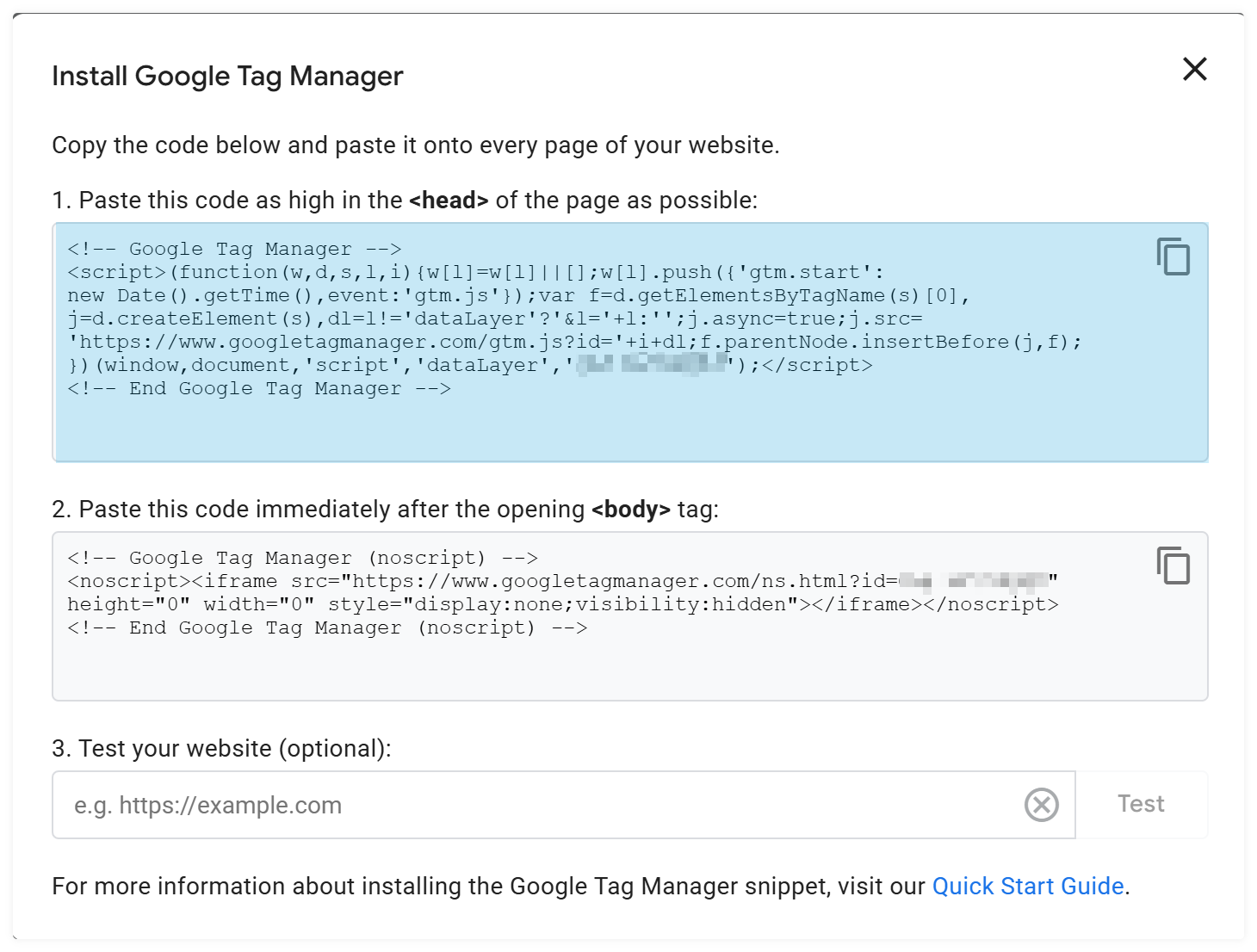Image resolution: width=1257 pixels, height=952 pixels.
Task: Select the noscript iframe code box
Action: coord(630,616)
